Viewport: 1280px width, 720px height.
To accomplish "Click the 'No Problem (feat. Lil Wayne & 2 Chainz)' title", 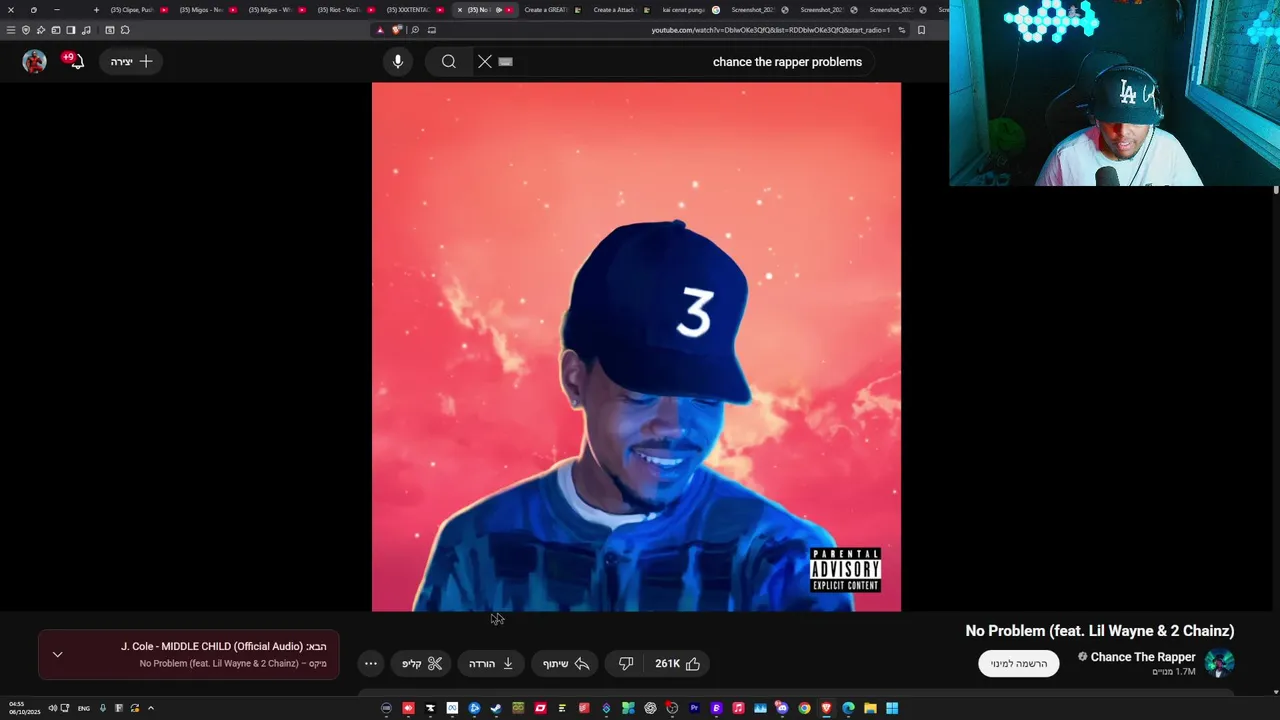I will [x=1100, y=631].
